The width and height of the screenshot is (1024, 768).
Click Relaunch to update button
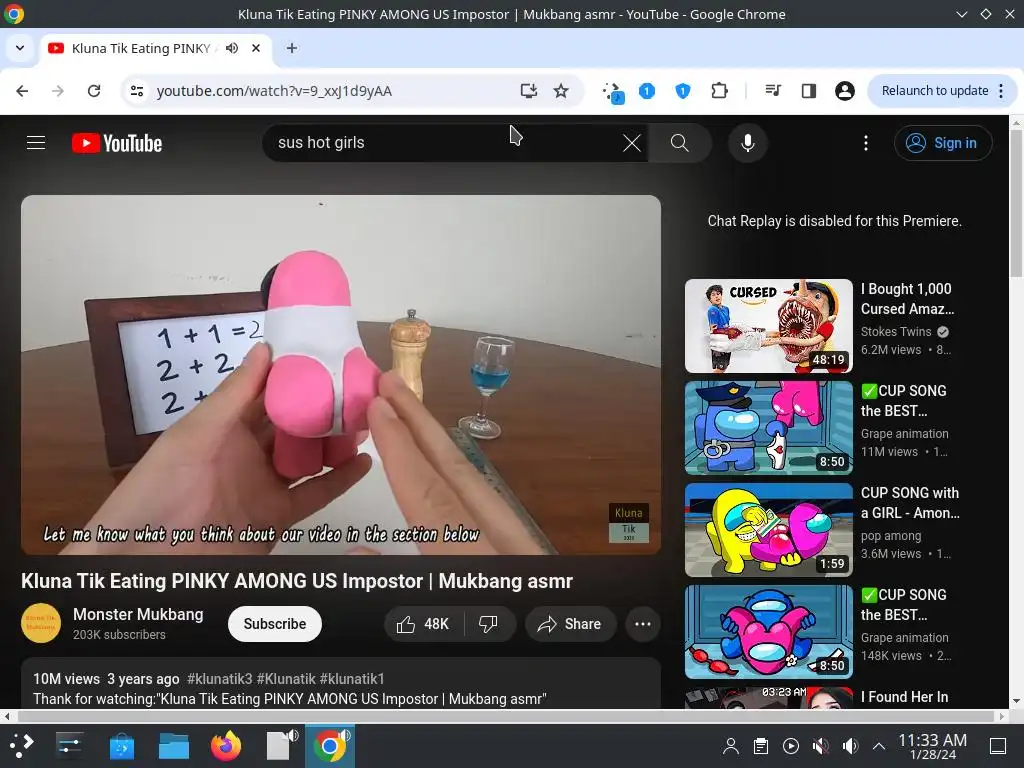pos(935,91)
